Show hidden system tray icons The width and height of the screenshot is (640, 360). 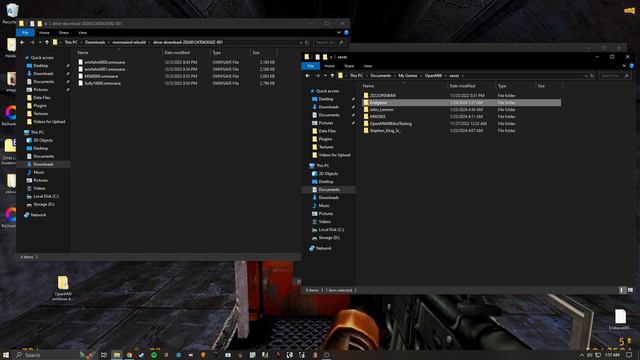coord(582,355)
